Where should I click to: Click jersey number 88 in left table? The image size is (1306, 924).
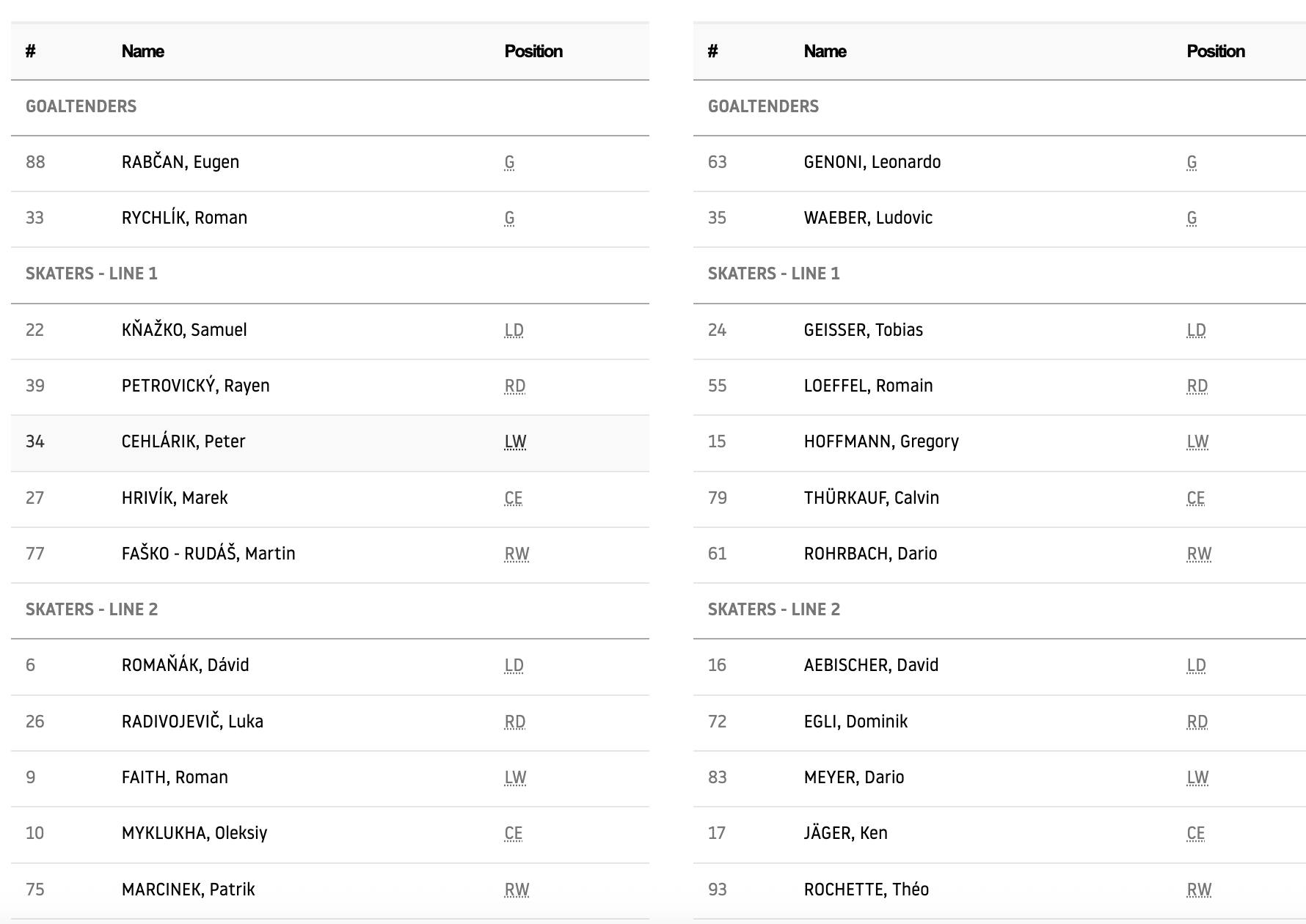[35, 162]
